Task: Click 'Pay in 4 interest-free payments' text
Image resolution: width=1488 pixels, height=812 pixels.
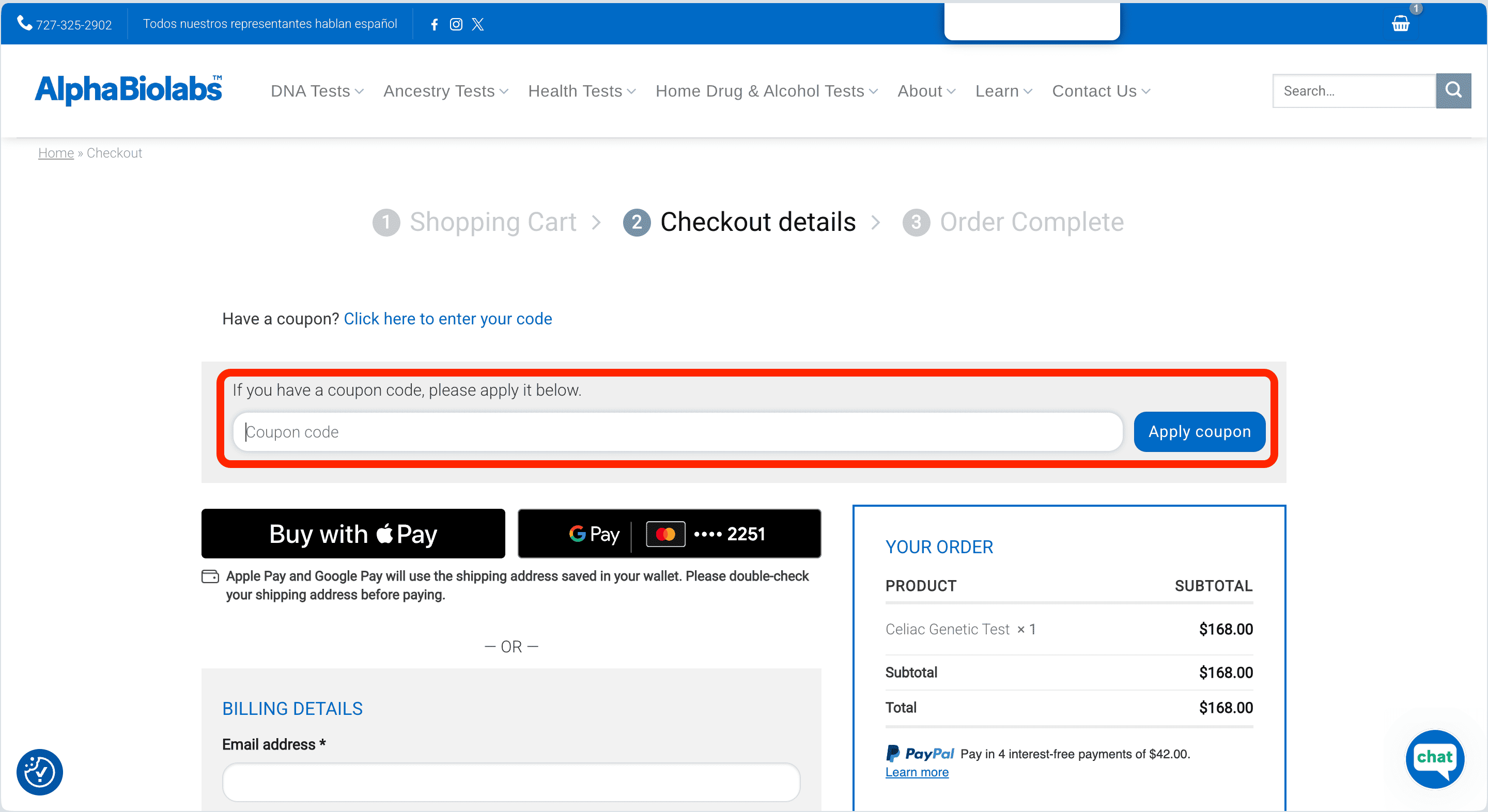Action: click(1075, 754)
